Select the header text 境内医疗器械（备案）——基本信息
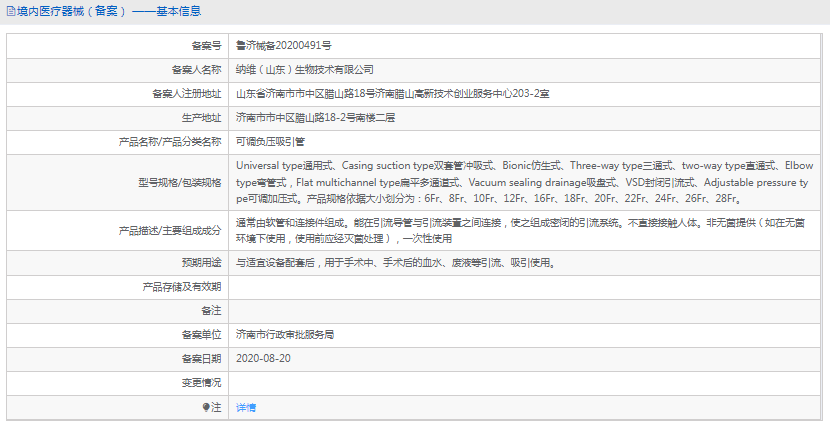 pyautogui.click(x=109, y=11)
